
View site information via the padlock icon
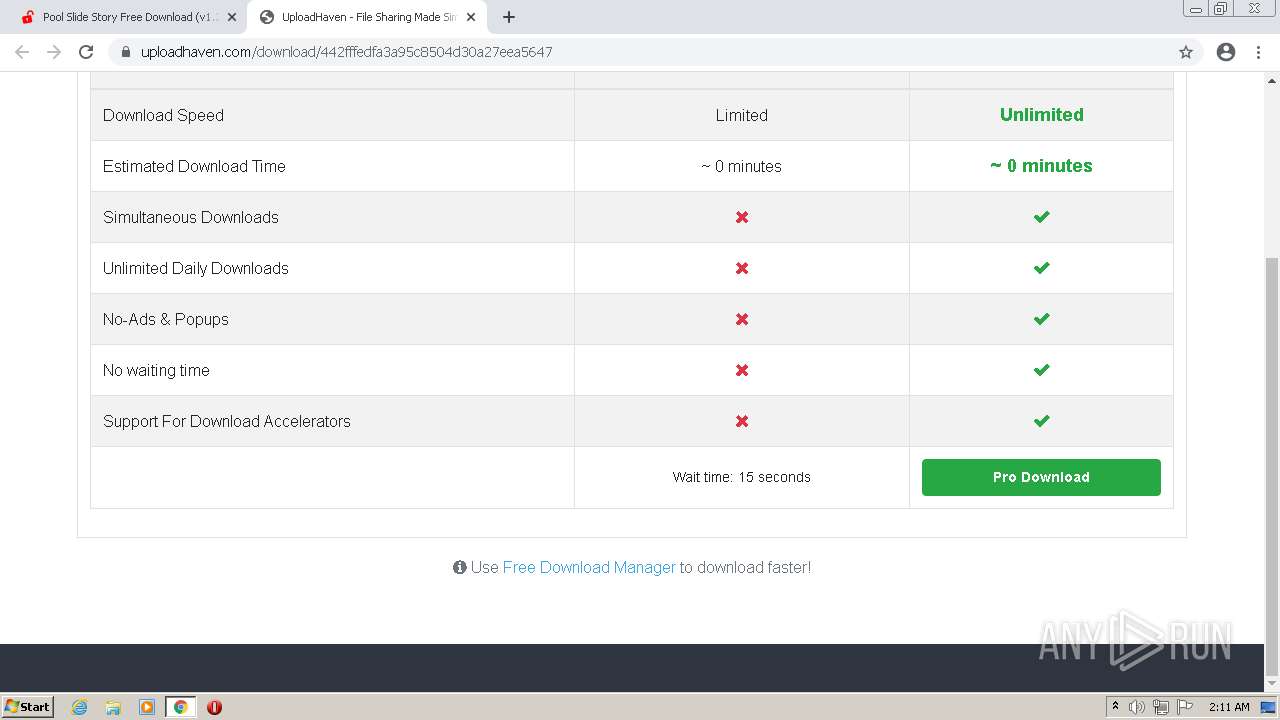(x=126, y=52)
